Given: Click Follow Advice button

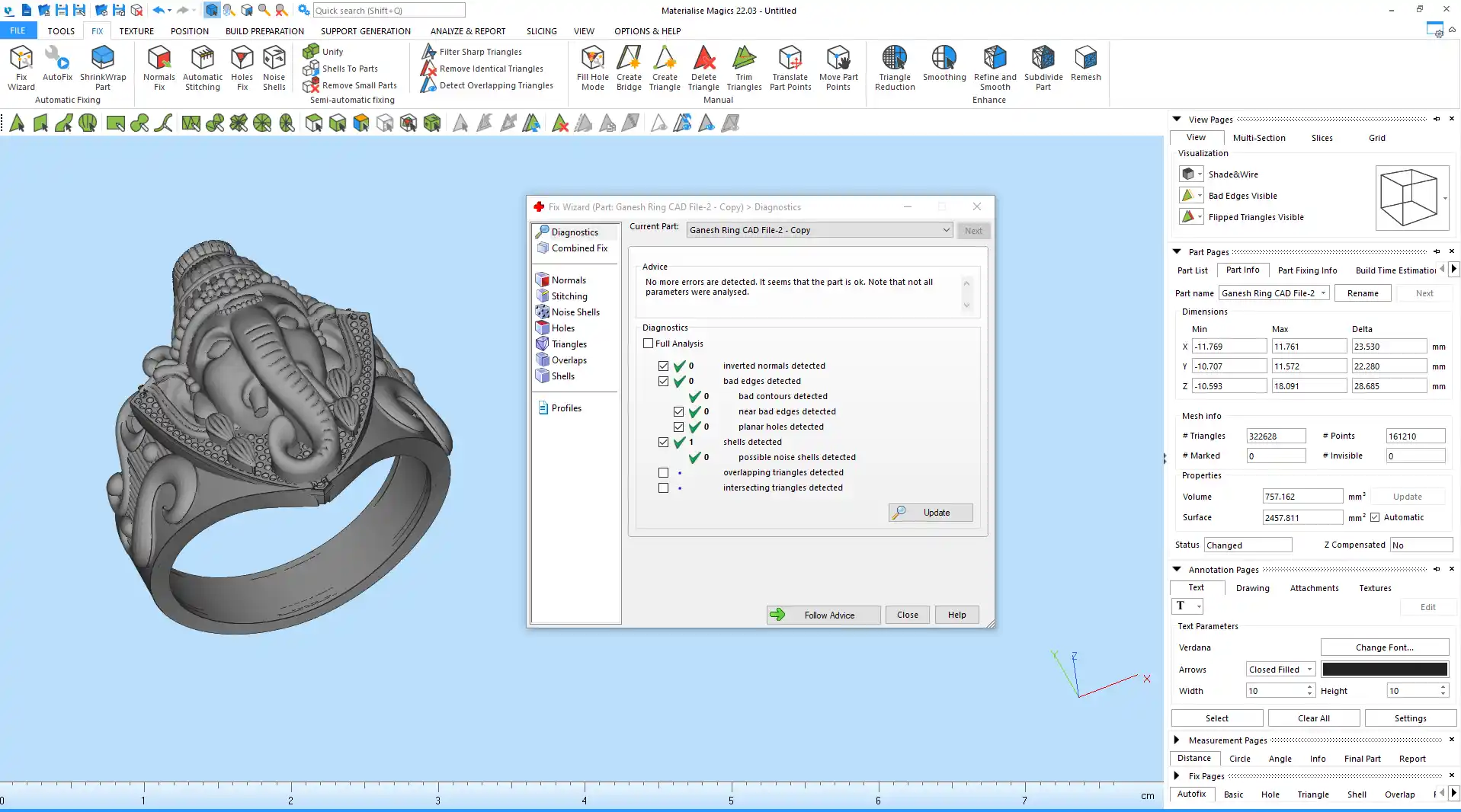Looking at the screenshot, I should [x=823, y=615].
